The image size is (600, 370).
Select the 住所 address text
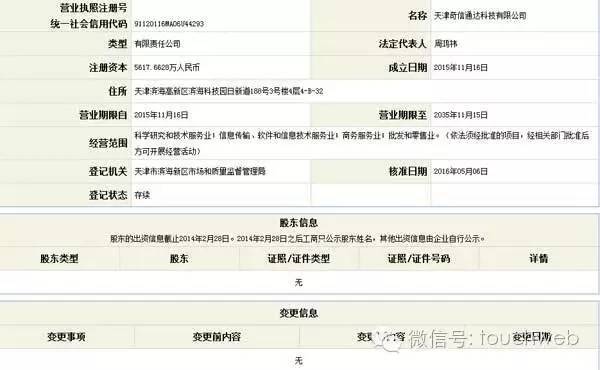(x=228, y=91)
